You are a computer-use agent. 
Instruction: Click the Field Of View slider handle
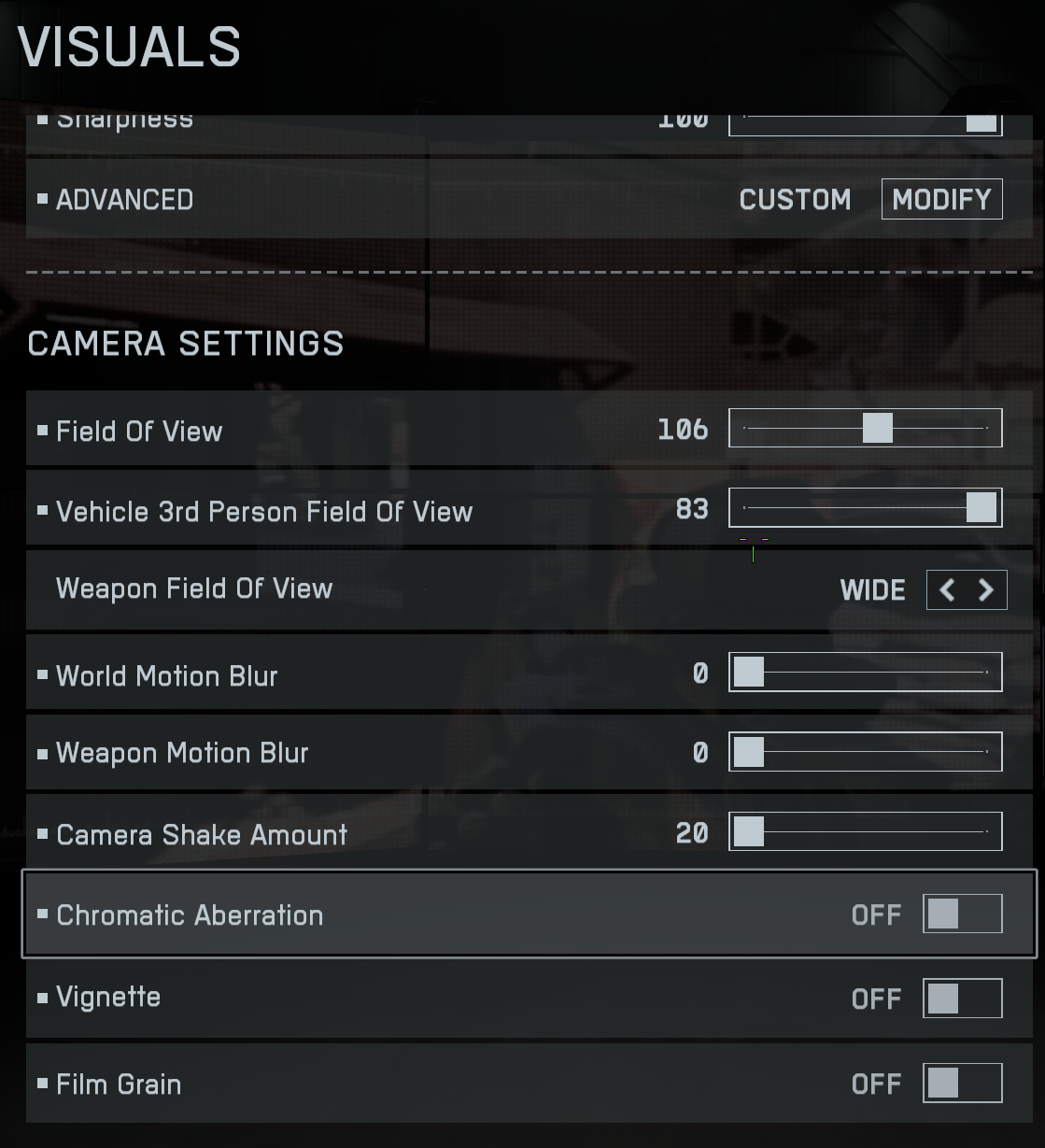click(877, 428)
